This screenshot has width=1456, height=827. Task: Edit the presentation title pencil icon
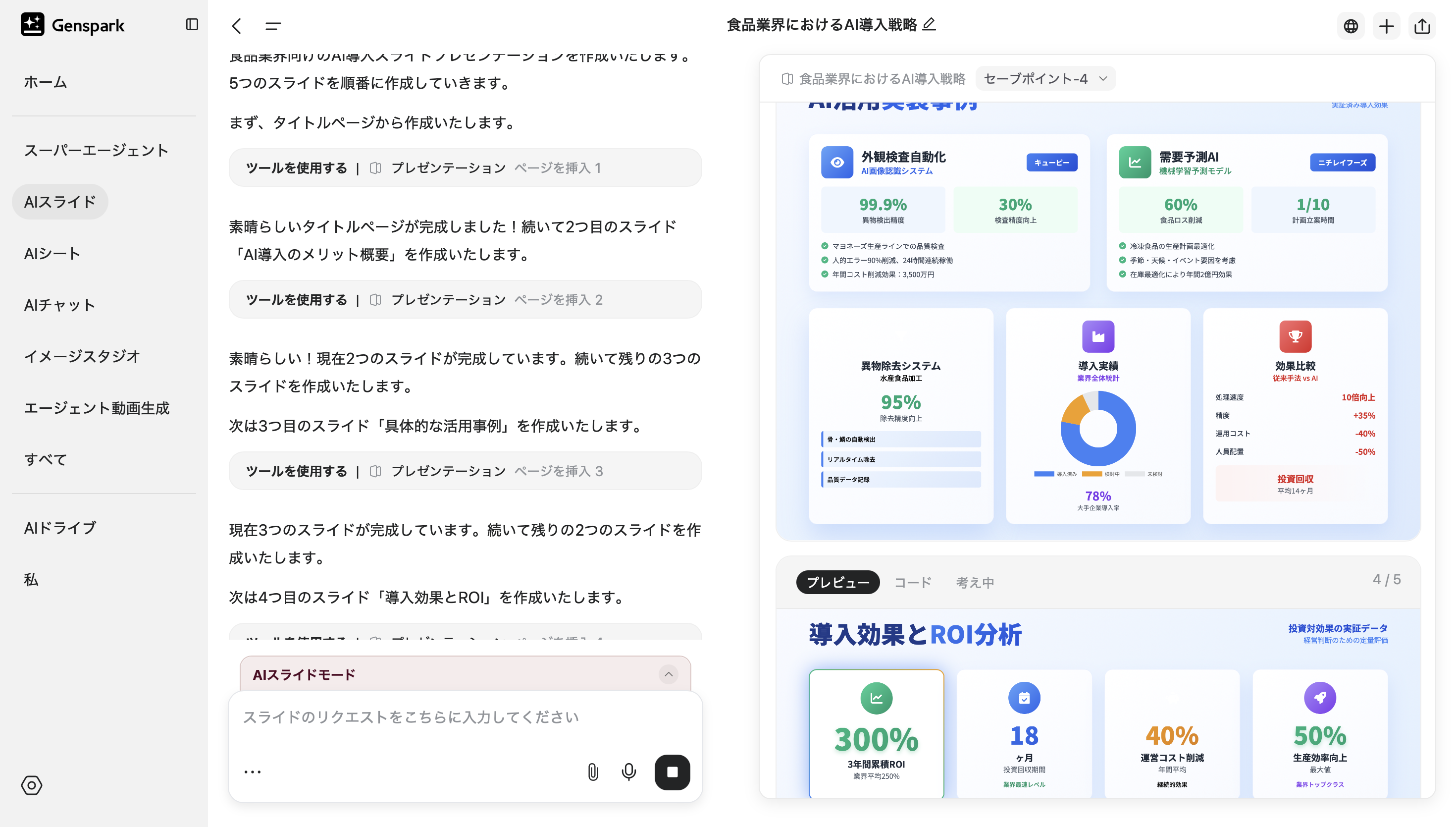[x=929, y=24]
